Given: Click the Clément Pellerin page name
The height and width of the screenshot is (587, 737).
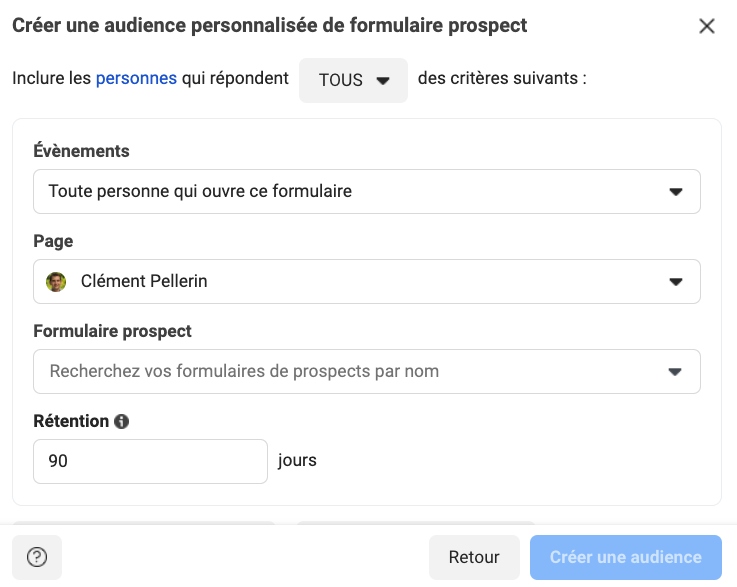Looking at the screenshot, I should pos(144,282).
